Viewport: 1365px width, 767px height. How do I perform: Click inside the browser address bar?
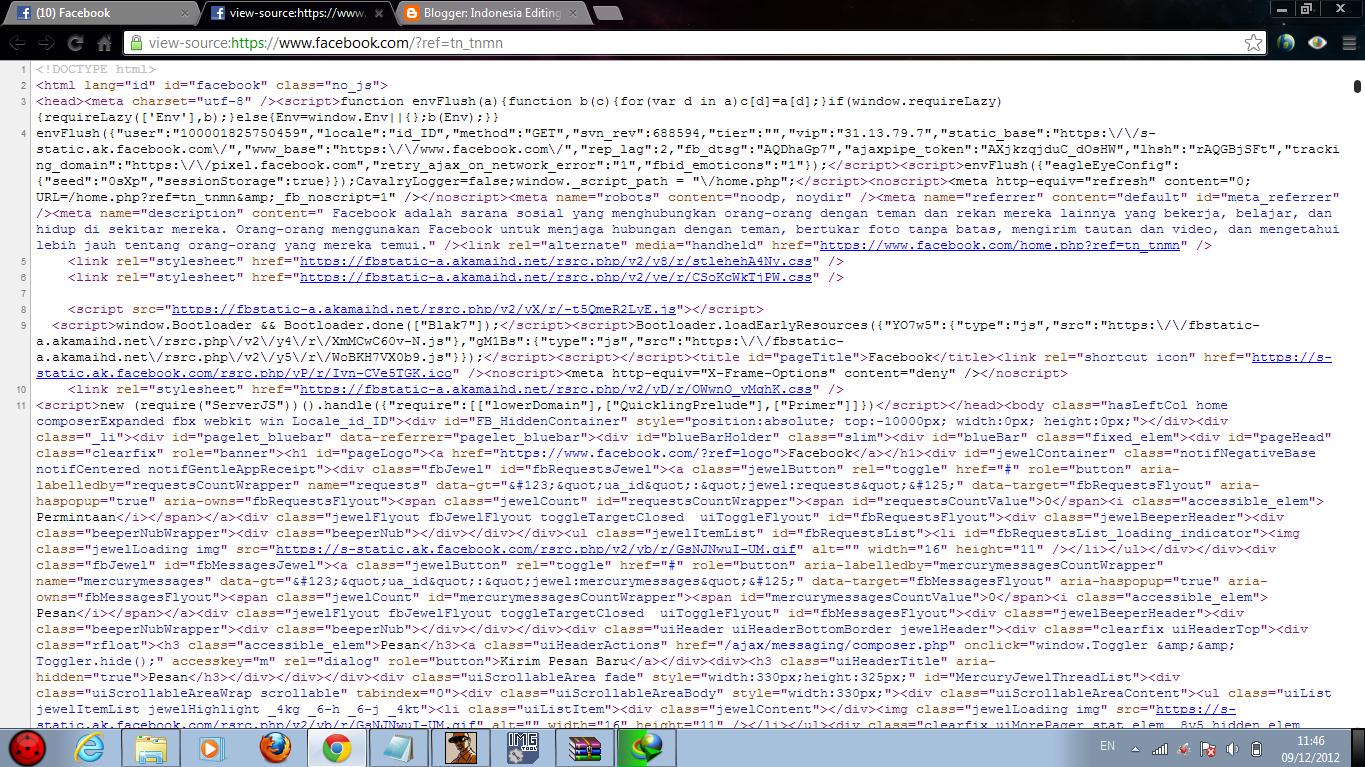point(600,43)
